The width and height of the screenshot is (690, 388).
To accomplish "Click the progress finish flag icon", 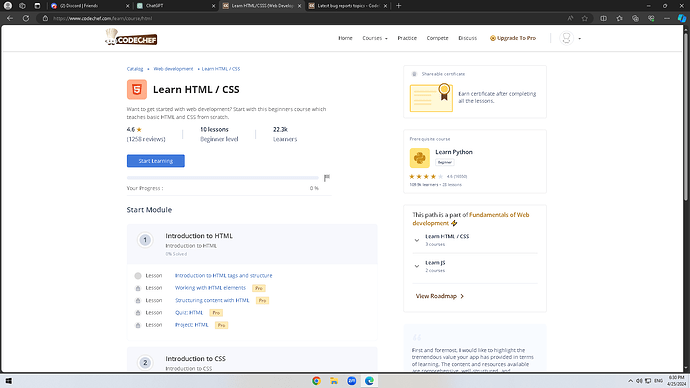I will click(327, 178).
